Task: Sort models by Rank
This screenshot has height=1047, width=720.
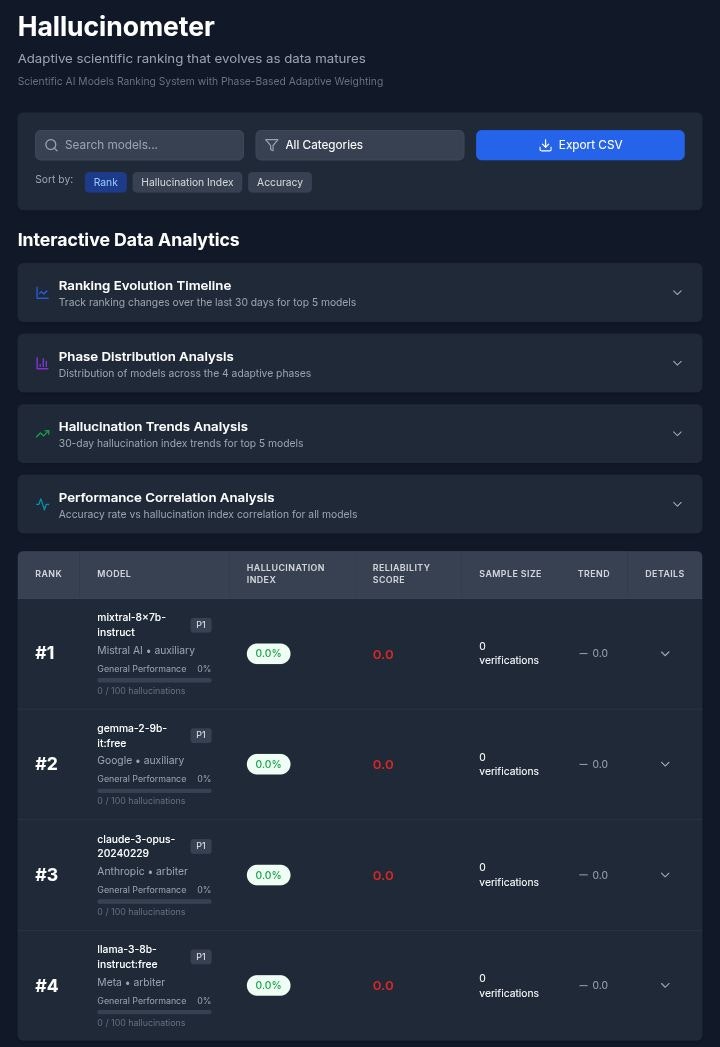Action: pyautogui.click(x=106, y=182)
